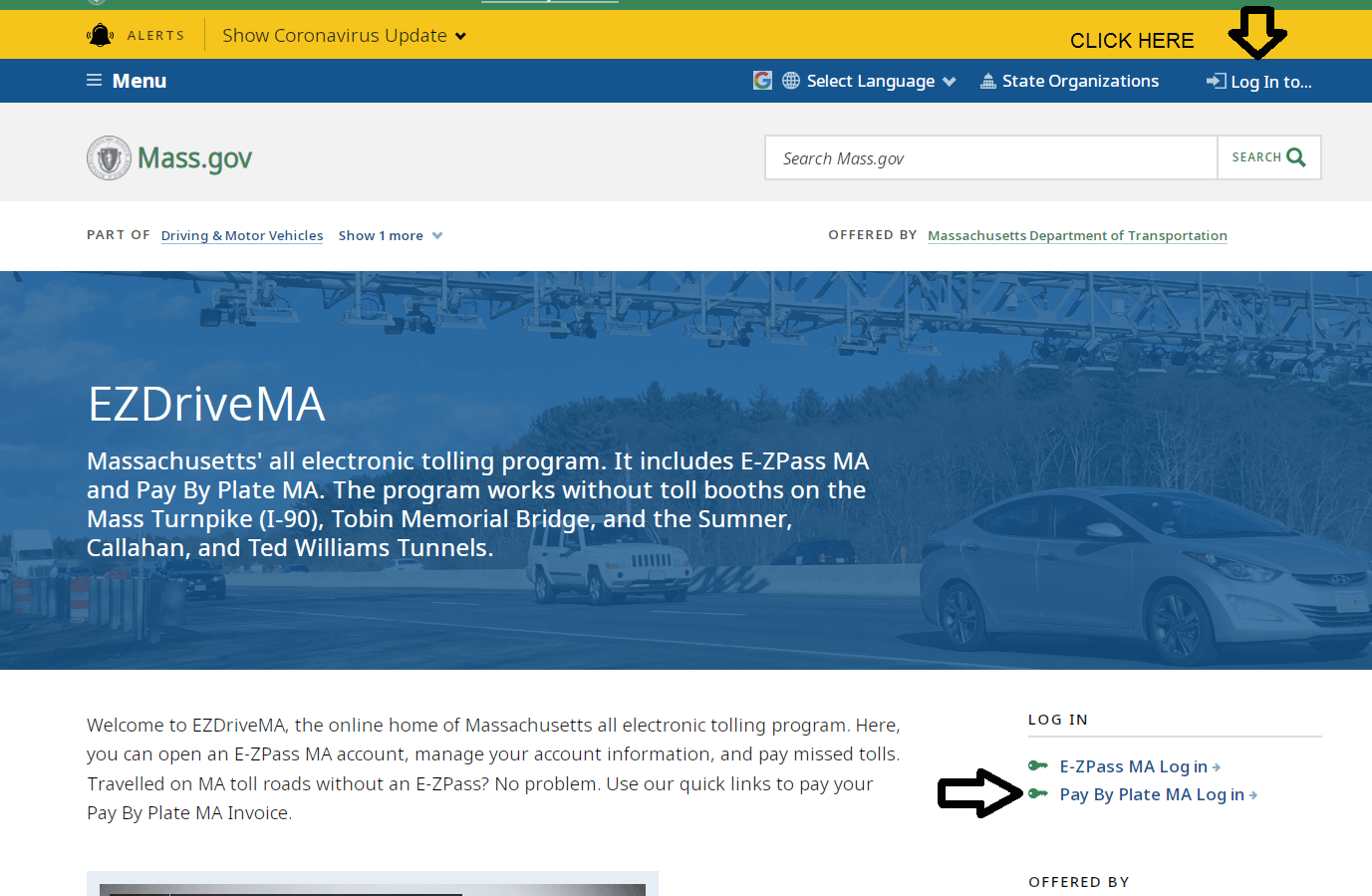Click the lower OFFERED BY sidebar heading
1372x896 pixels.
pos(1079,882)
